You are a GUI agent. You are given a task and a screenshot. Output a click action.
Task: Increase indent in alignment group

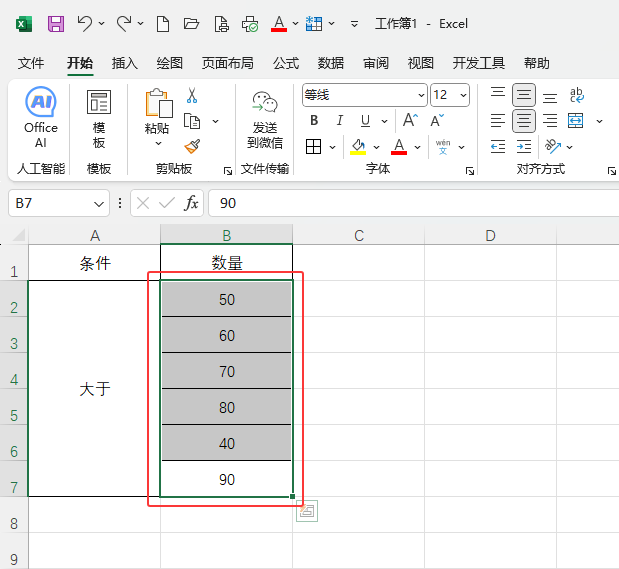(524, 147)
